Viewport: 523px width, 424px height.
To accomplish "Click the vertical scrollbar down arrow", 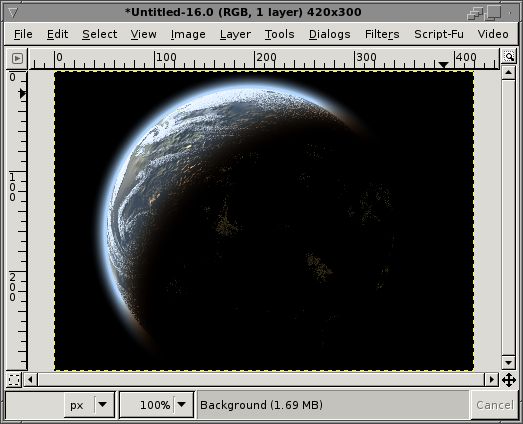I will (x=508, y=363).
